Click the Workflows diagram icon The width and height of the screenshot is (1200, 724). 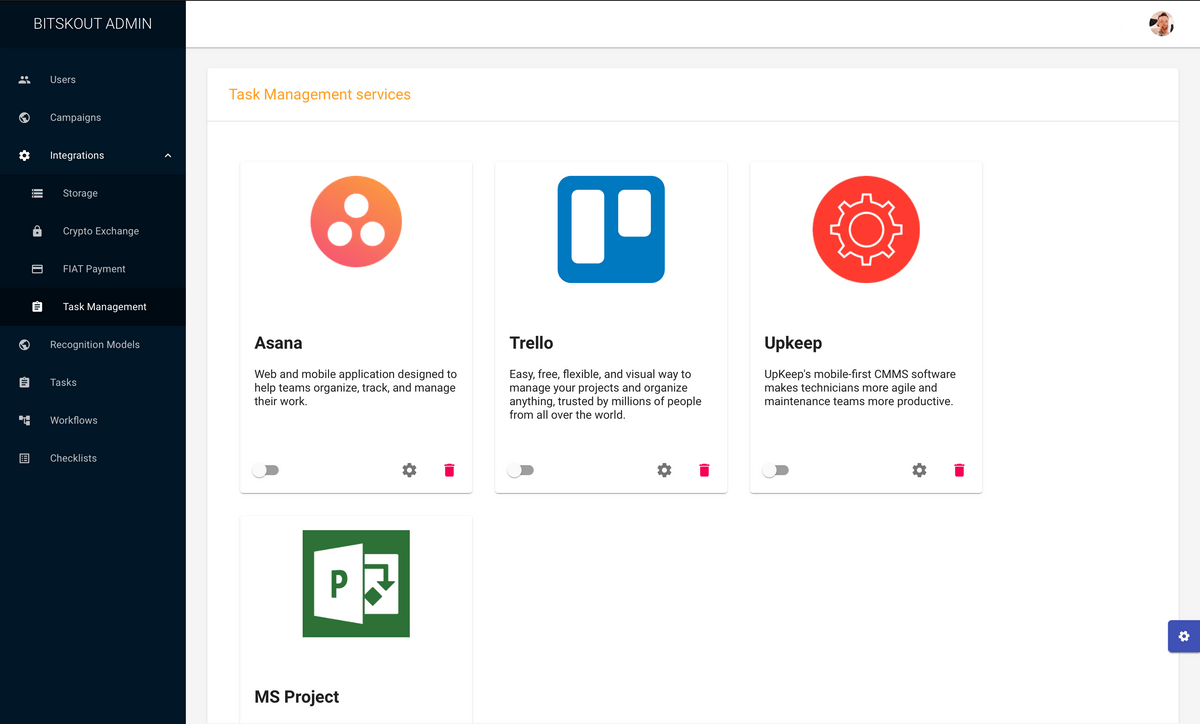(25, 421)
